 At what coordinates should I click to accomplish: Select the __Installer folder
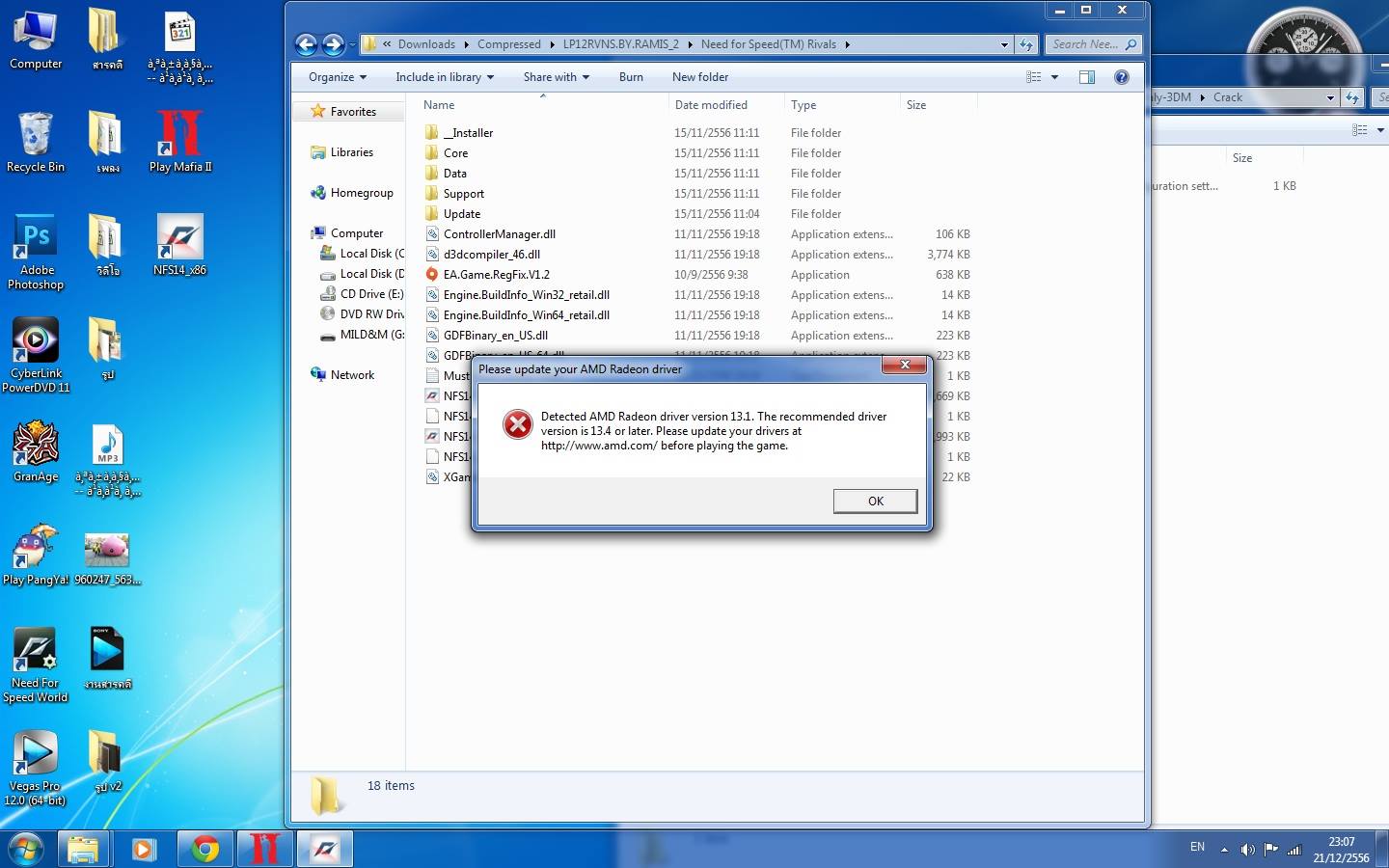click(468, 133)
